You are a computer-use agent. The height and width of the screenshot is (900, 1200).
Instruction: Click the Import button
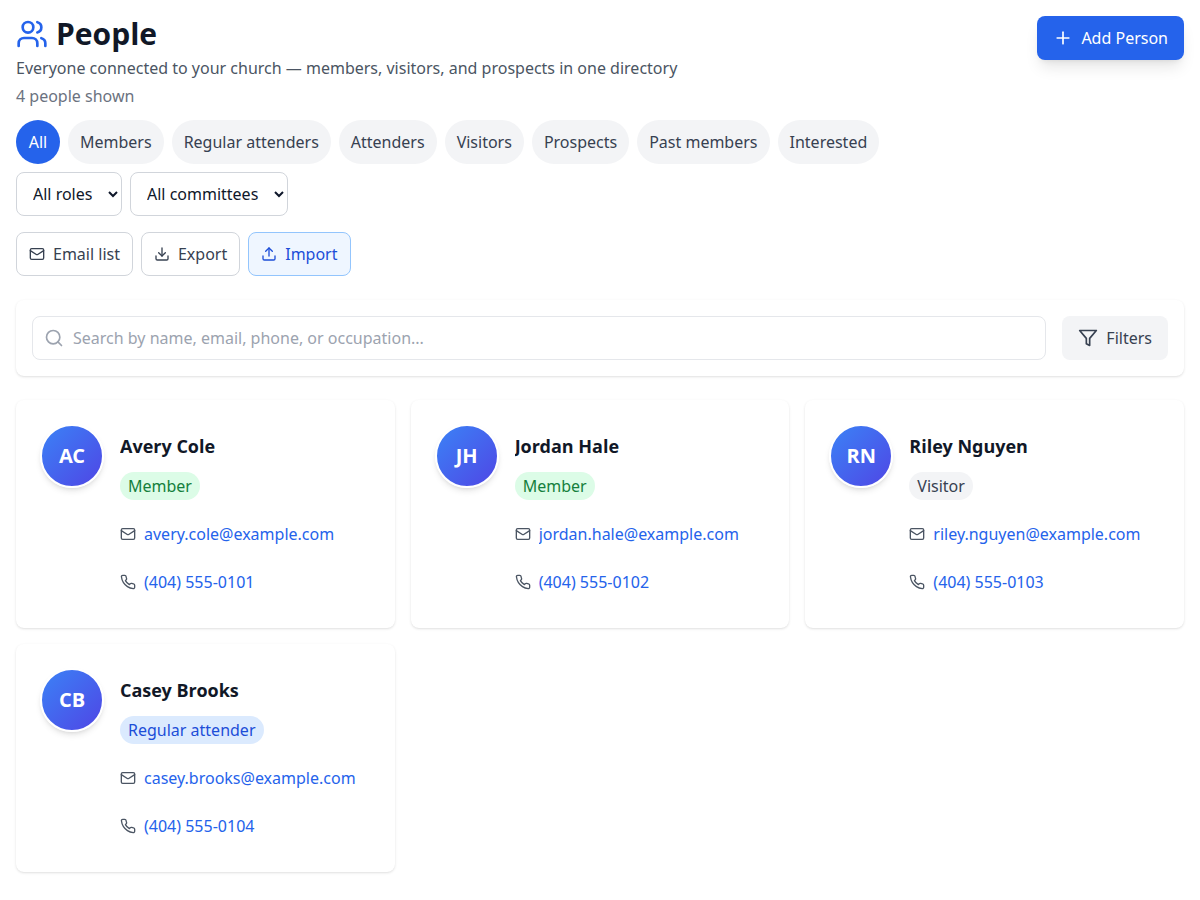(x=299, y=254)
